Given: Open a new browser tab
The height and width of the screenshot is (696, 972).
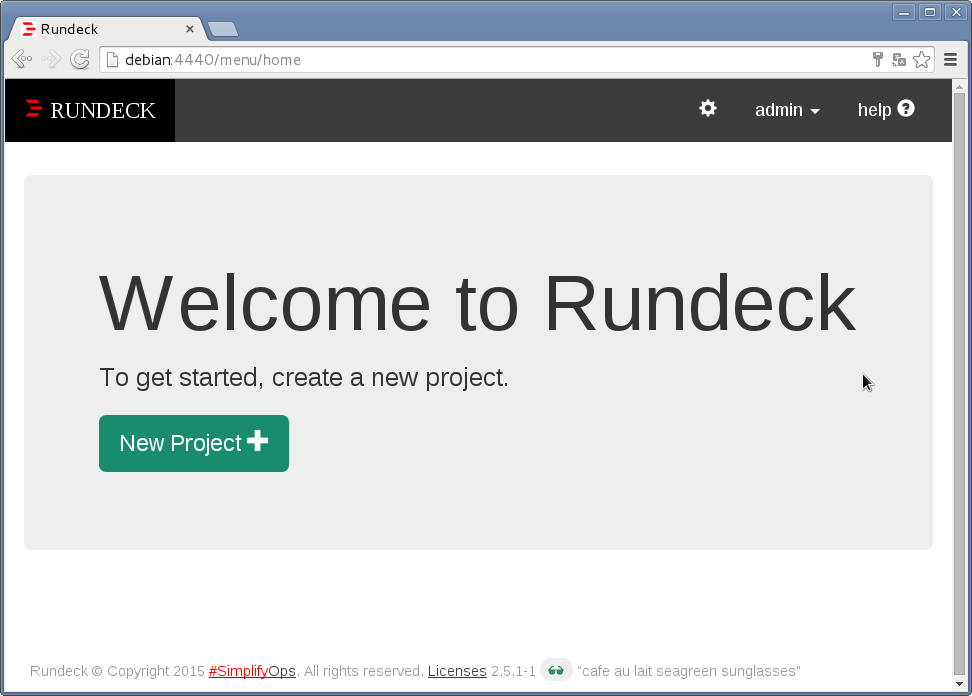Looking at the screenshot, I should 223,29.
